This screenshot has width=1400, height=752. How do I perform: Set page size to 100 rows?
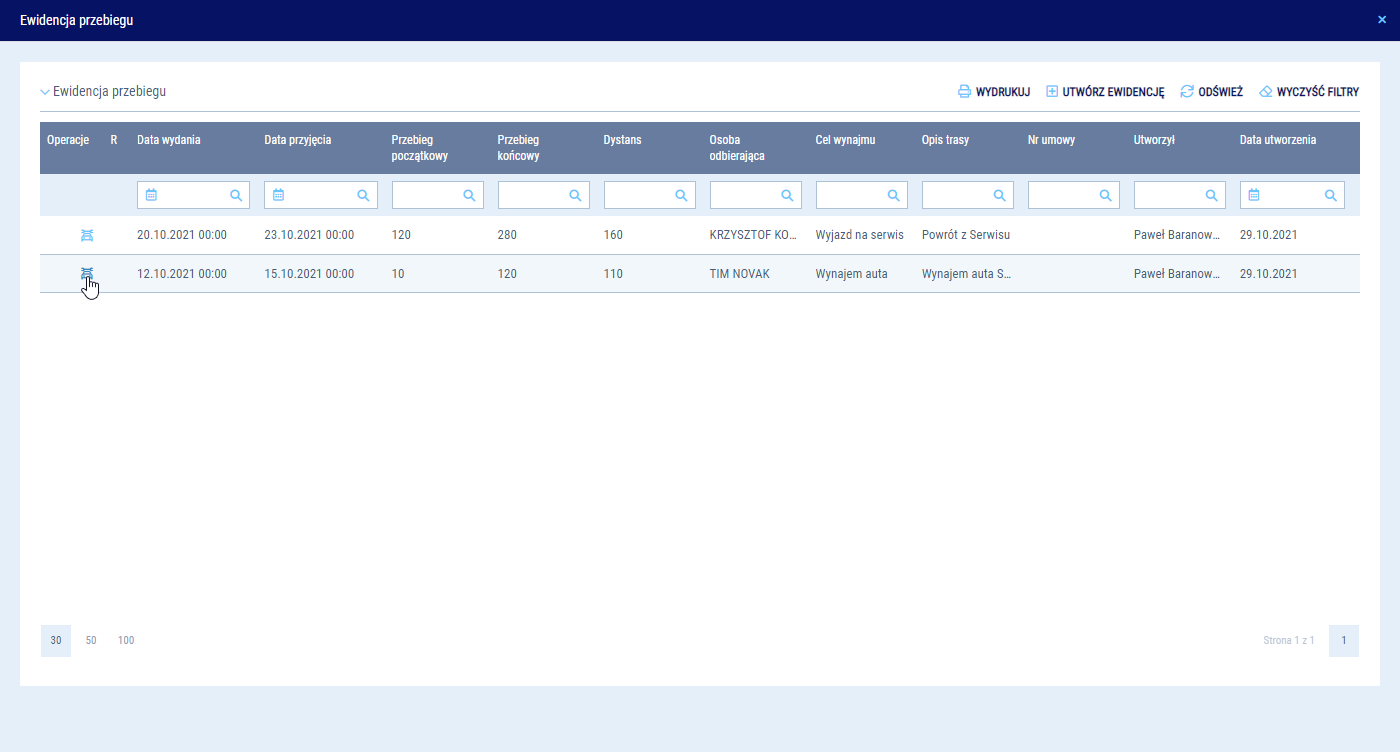[126, 640]
